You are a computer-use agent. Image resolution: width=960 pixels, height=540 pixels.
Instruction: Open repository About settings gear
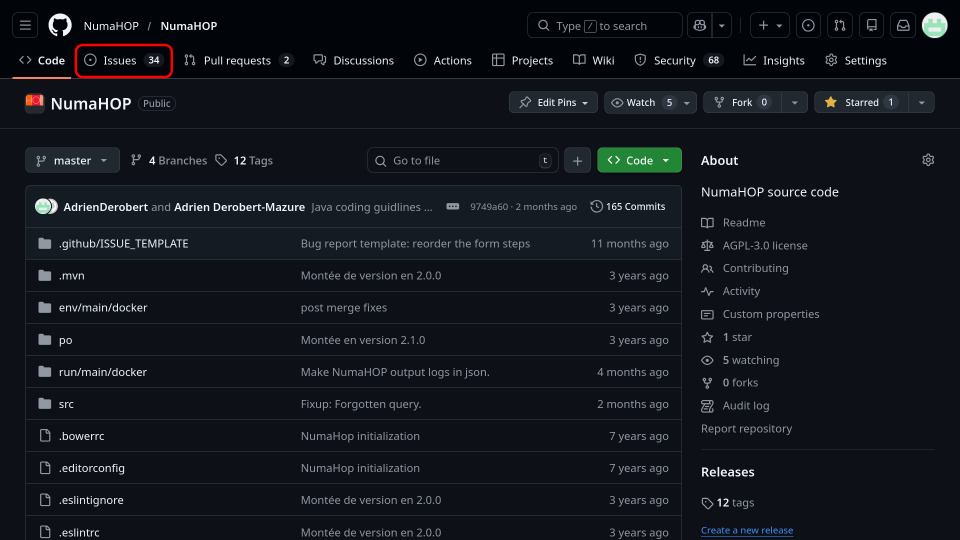click(928, 160)
